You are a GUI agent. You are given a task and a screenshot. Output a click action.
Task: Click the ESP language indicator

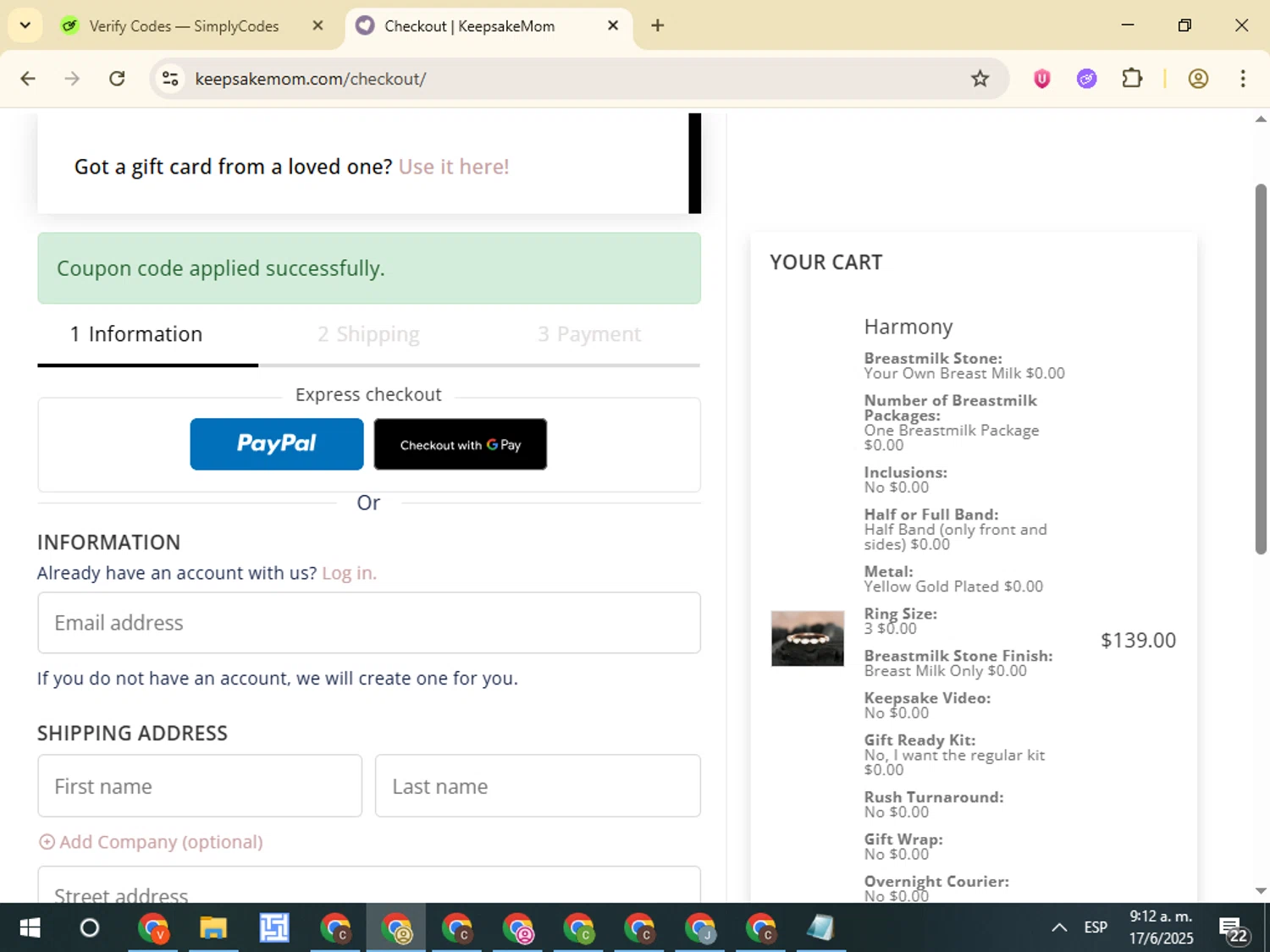(1096, 928)
